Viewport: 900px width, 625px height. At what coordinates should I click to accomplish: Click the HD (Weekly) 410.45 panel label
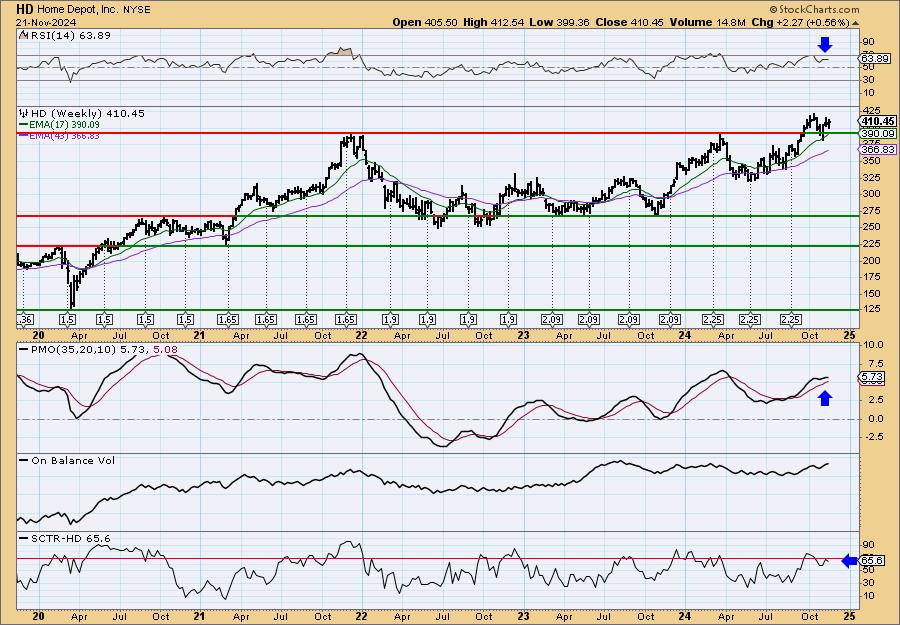click(x=87, y=113)
